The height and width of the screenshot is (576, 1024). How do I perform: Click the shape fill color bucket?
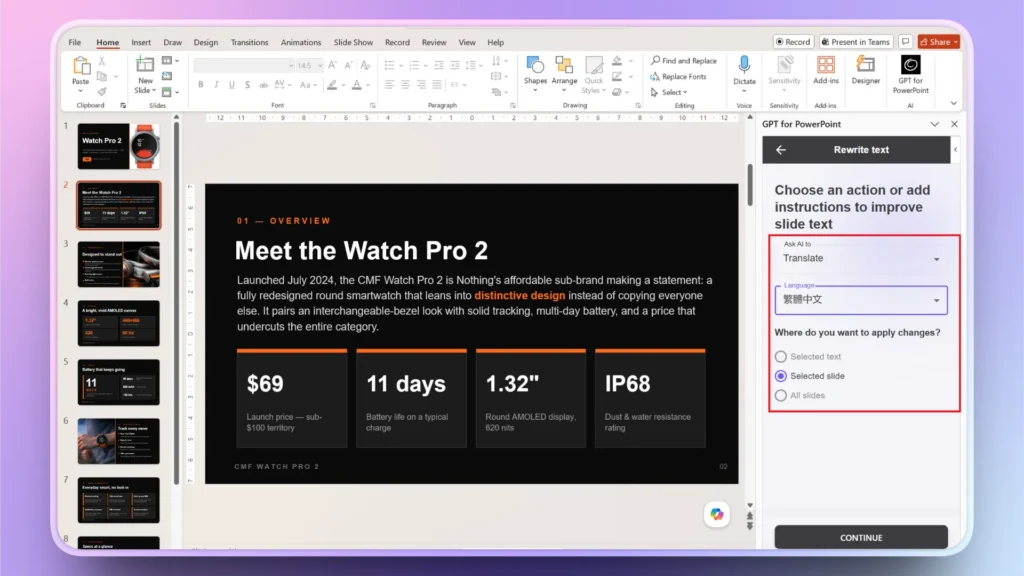tap(616, 61)
